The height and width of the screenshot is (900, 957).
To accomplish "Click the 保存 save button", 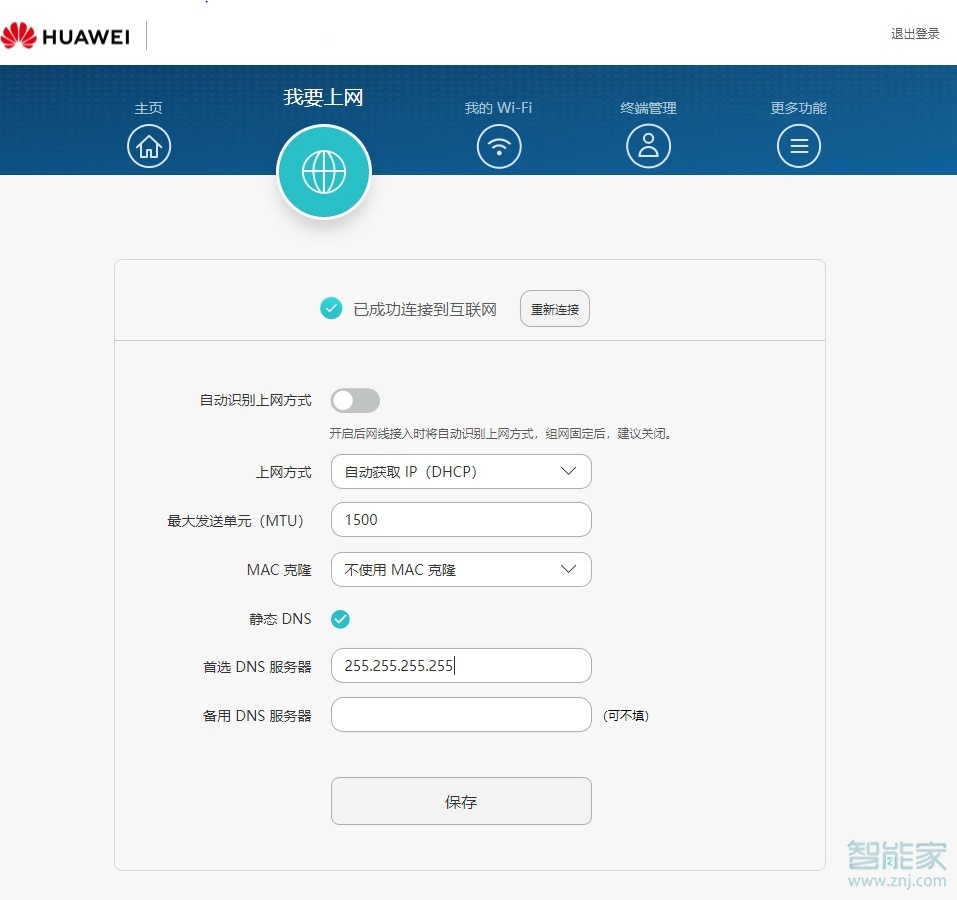I will pos(460,800).
